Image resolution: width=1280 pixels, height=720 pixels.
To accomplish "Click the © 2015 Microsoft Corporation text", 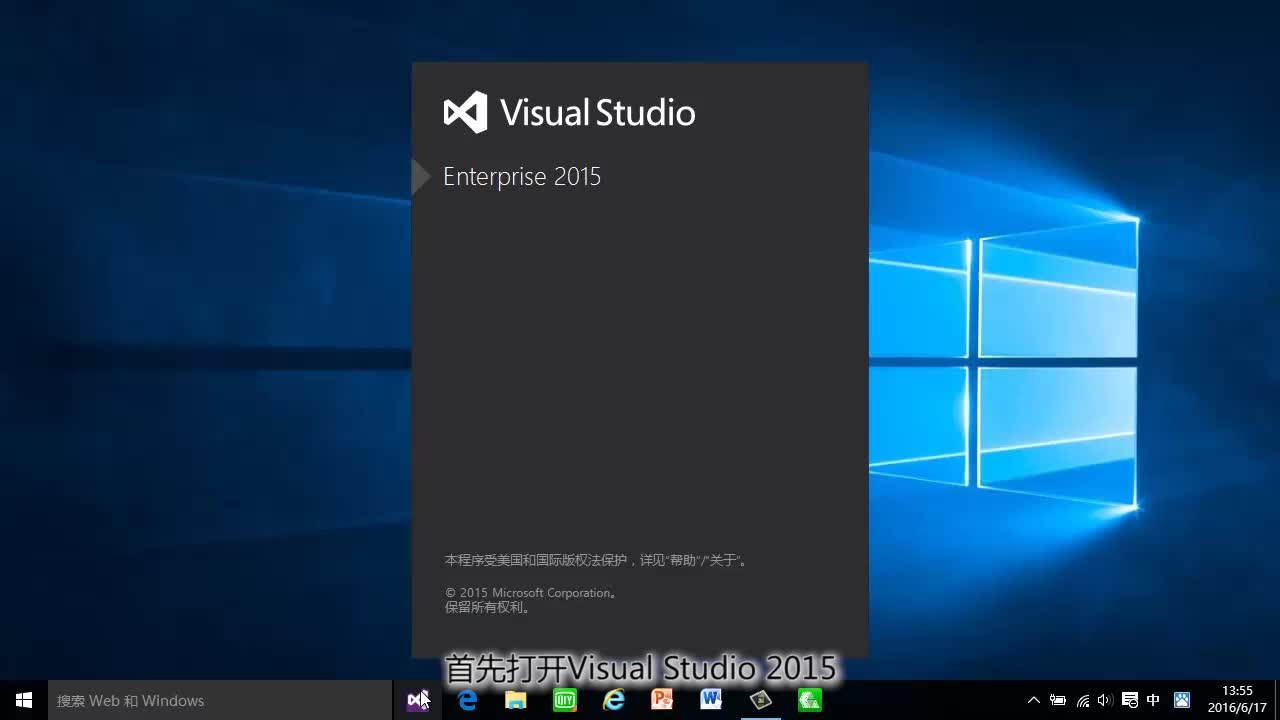I will [531, 593].
